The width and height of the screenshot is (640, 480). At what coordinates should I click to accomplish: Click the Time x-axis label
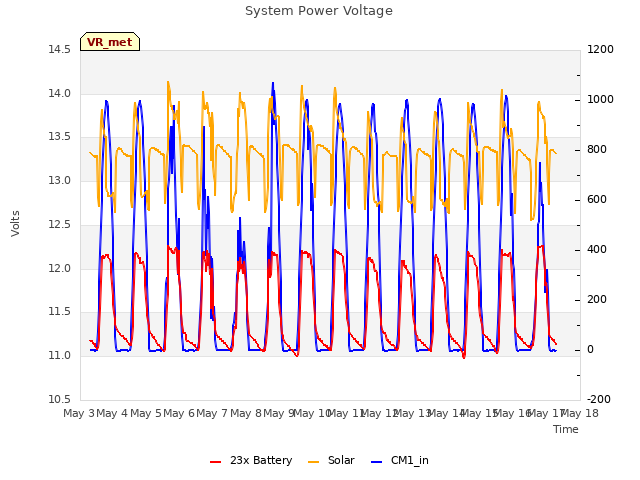click(566, 429)
